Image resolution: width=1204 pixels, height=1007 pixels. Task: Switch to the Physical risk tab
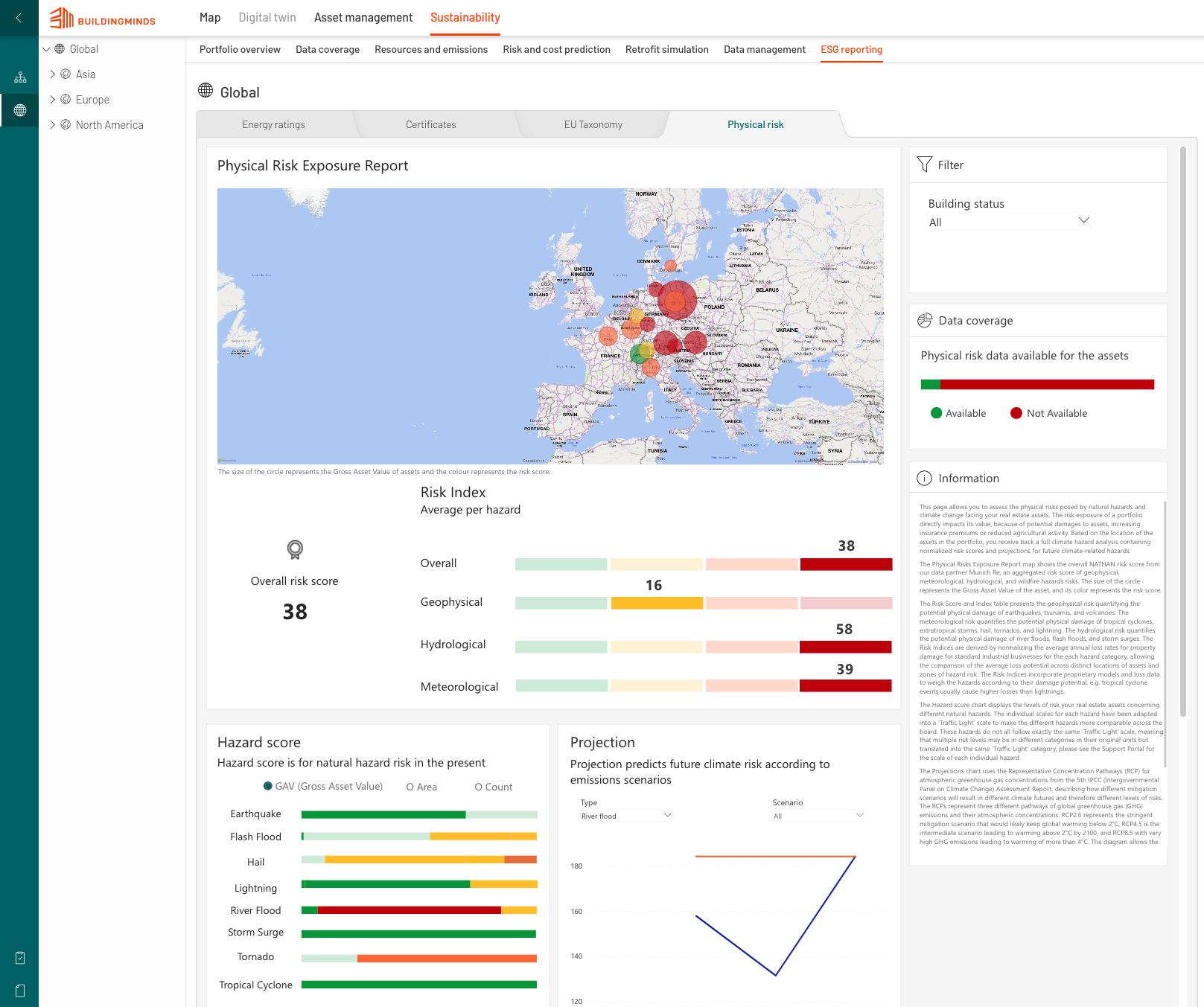[x=756, y=125]
